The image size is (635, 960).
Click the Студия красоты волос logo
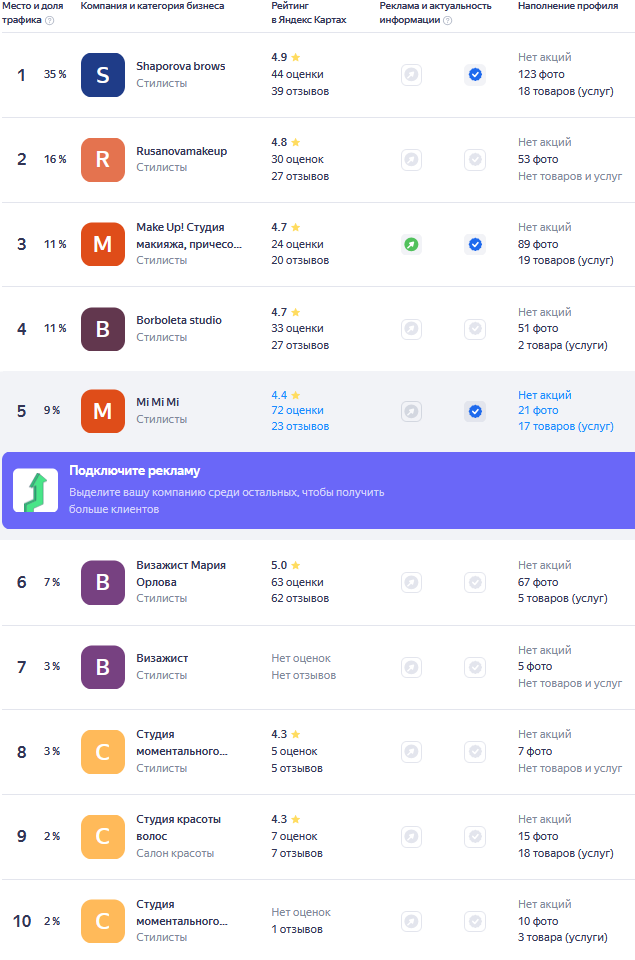click(103, 836)
